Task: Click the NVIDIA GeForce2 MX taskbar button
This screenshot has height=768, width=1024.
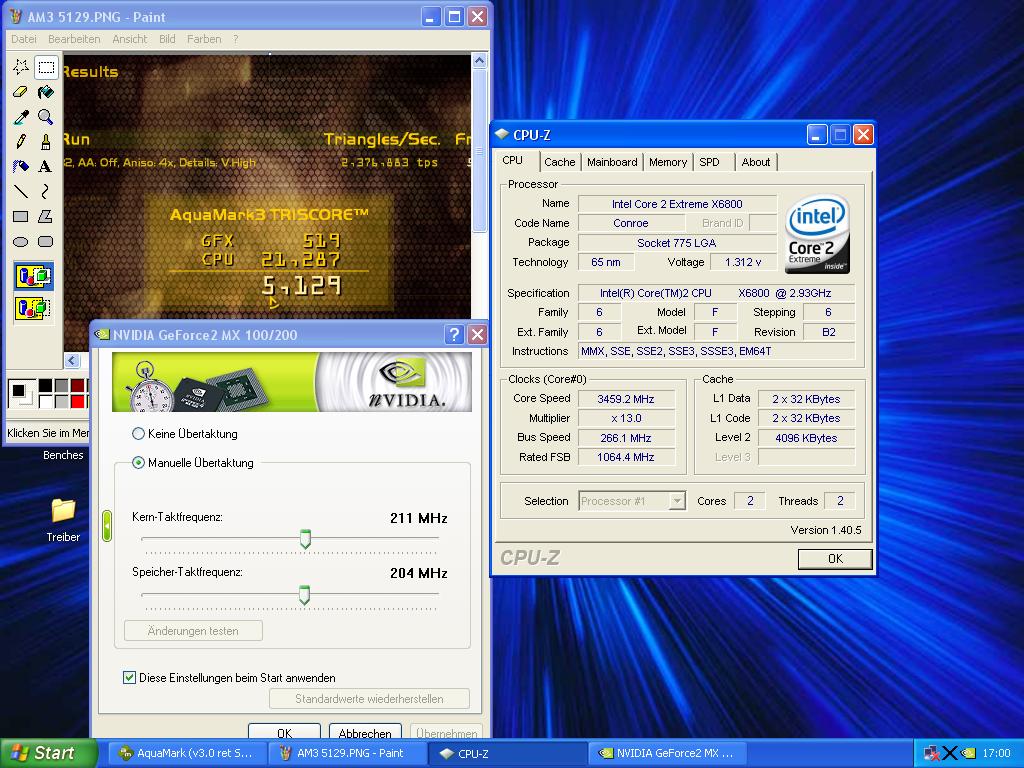Action: (x=667, y=753)
